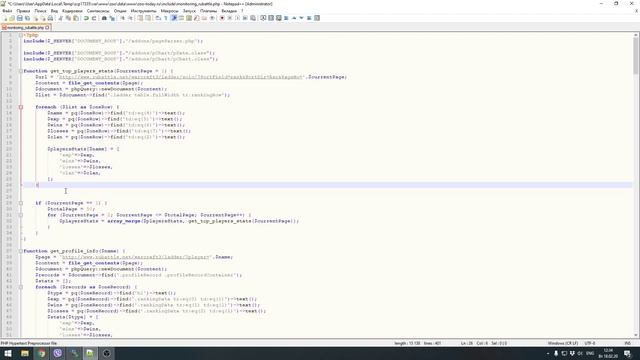This screenshot has height=360, width=640.
Task: Toggle INS insert mode in status bar
Action: tap(628, 343)
